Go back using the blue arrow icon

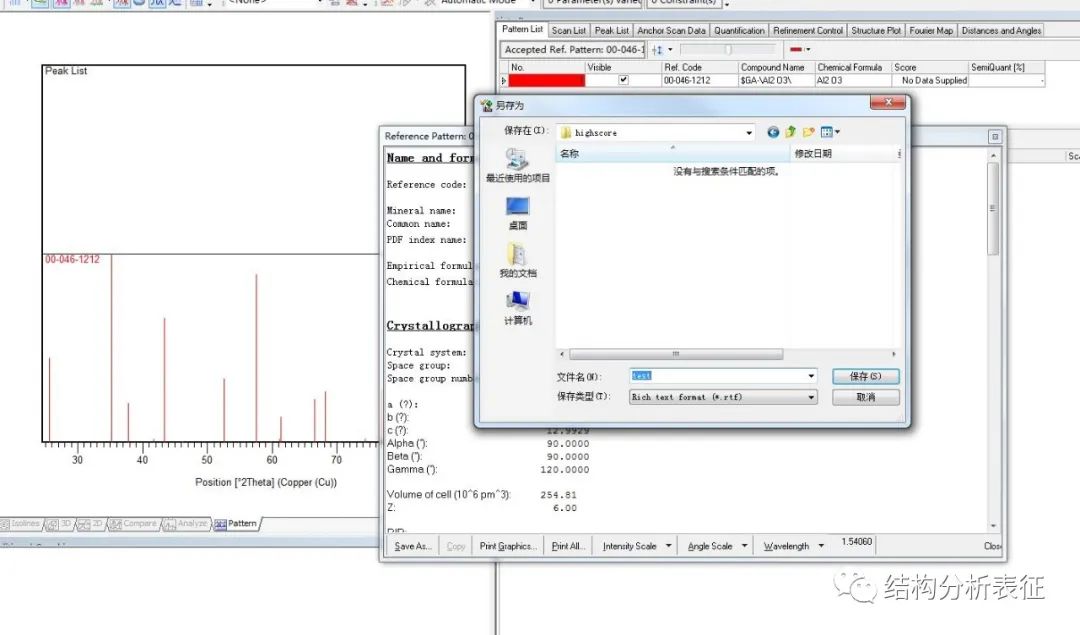(x=773, y=132)
